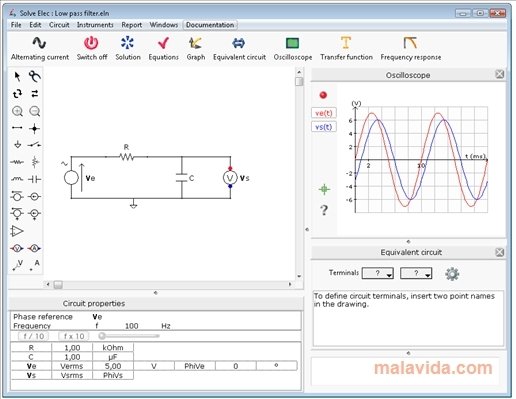Open the Solution view
The image size is (516, 399).
pyautogui.click(x=128, y=49)
